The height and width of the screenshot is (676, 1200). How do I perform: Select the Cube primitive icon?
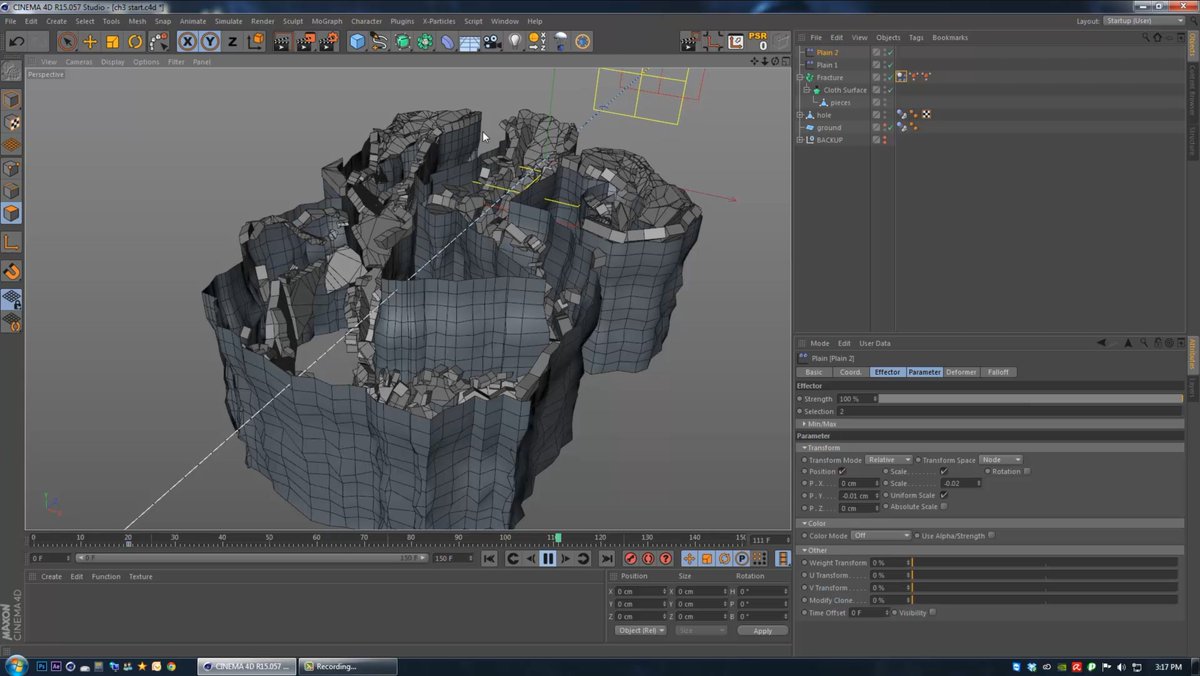click(356, 42)
